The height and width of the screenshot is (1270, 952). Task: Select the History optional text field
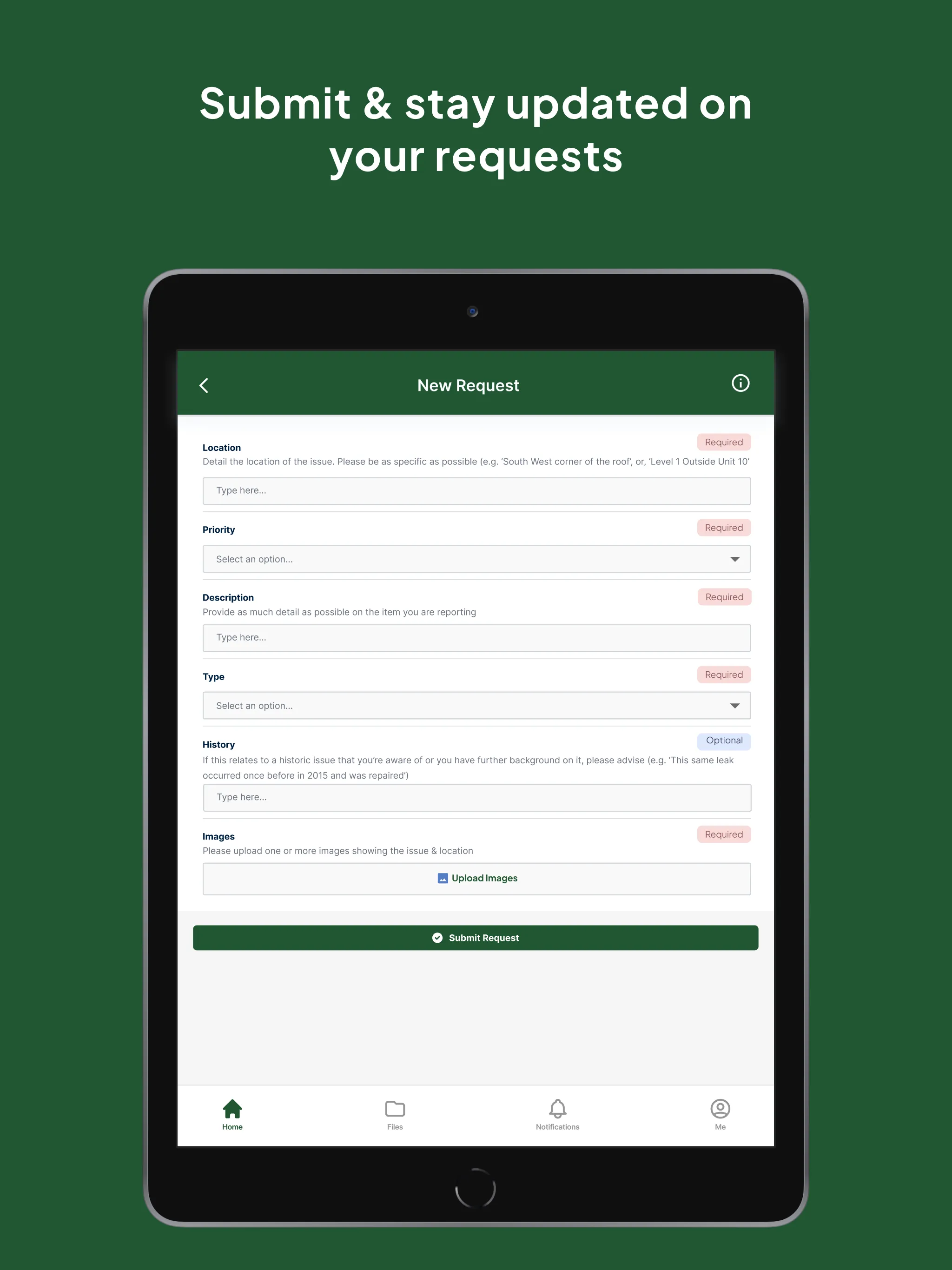tap(476, 797)
